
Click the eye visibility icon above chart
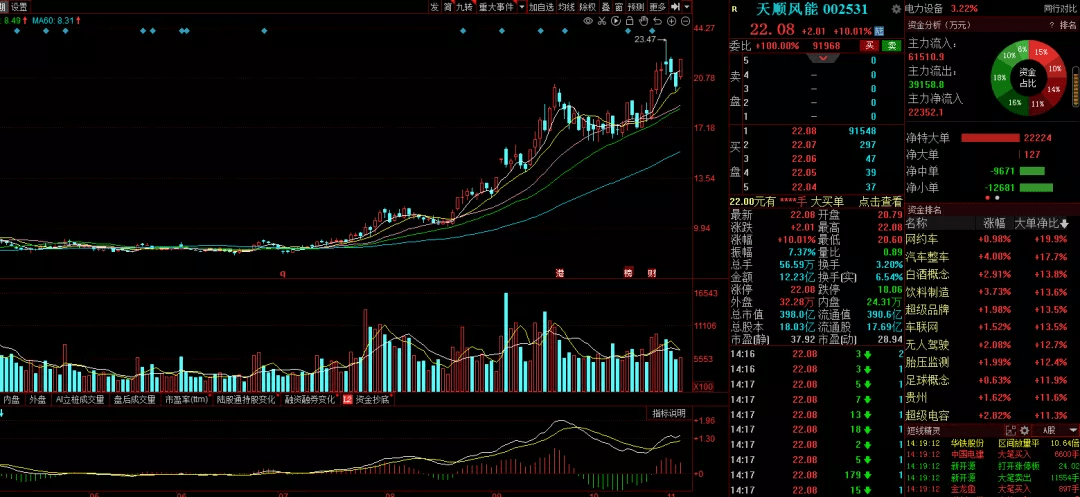pyautogui.click(x=588, y=21)
